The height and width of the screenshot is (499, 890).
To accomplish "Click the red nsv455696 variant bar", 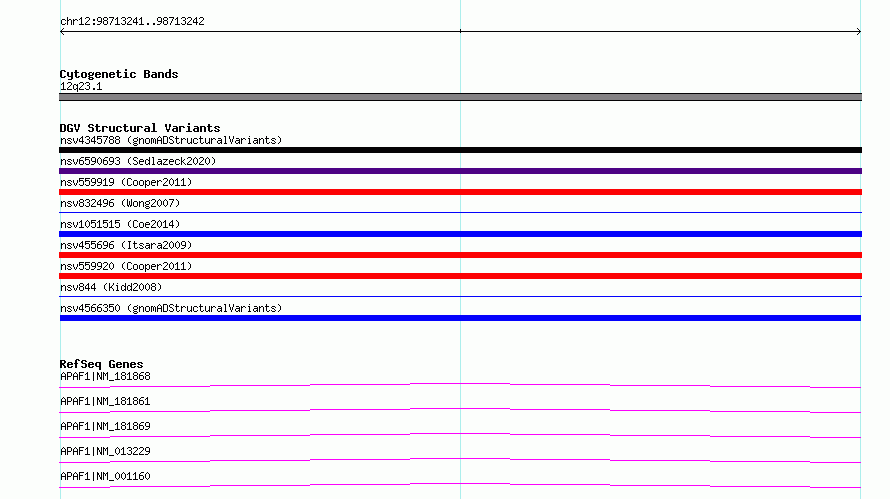I will point(460,255).
